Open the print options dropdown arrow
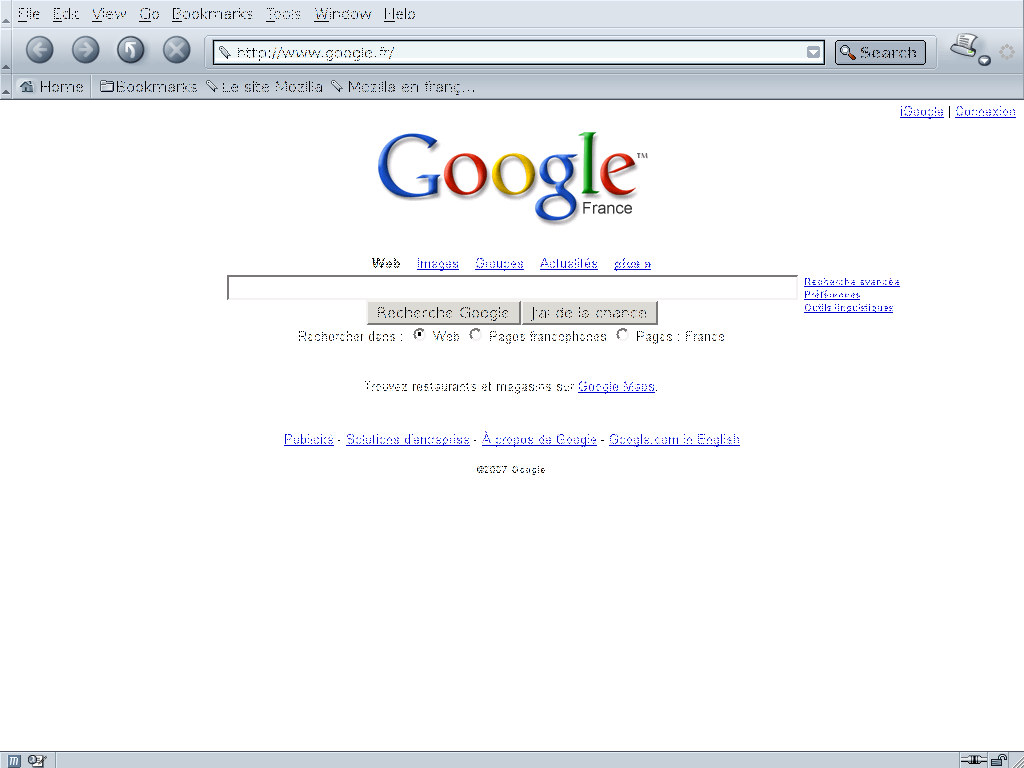Image resolution: width=1024 pixels, height=768 pixels. click(984, 60)
